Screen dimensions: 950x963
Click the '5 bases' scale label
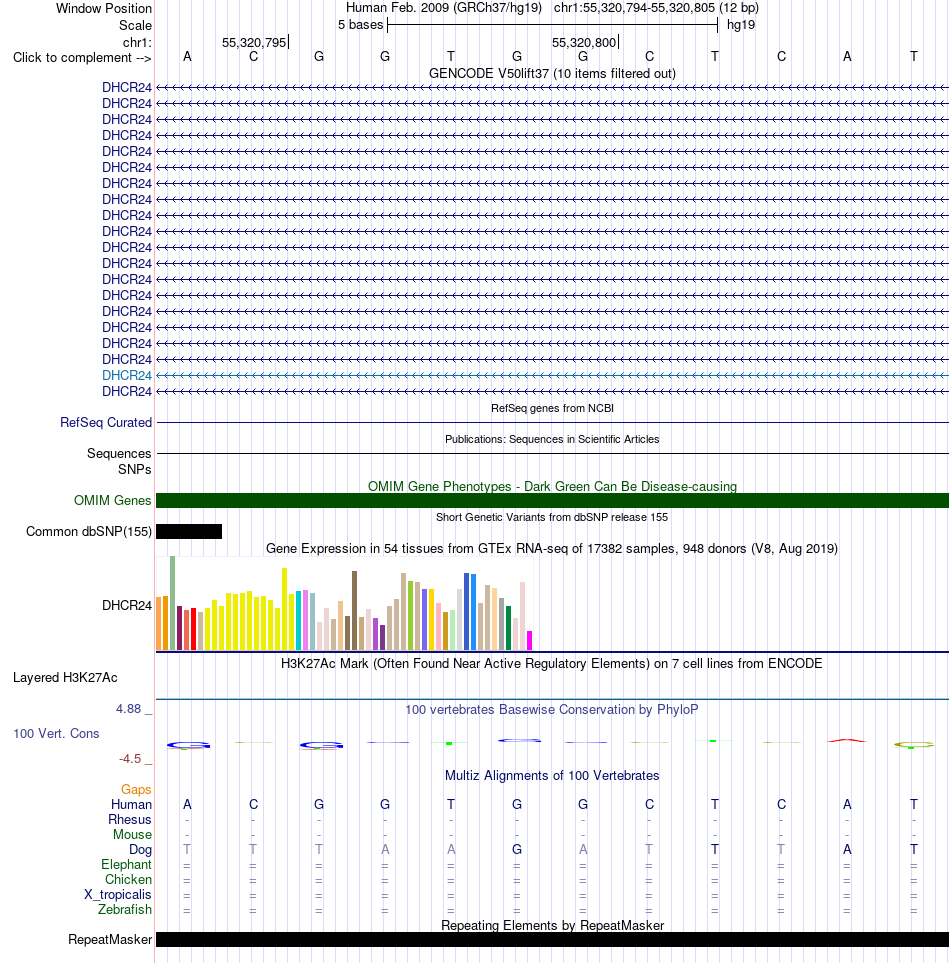360,25
